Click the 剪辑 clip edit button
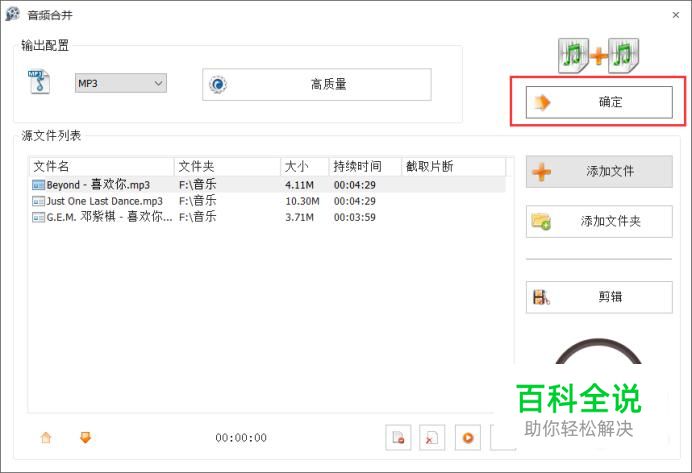692x473 pixels. [x=599, y=297]
